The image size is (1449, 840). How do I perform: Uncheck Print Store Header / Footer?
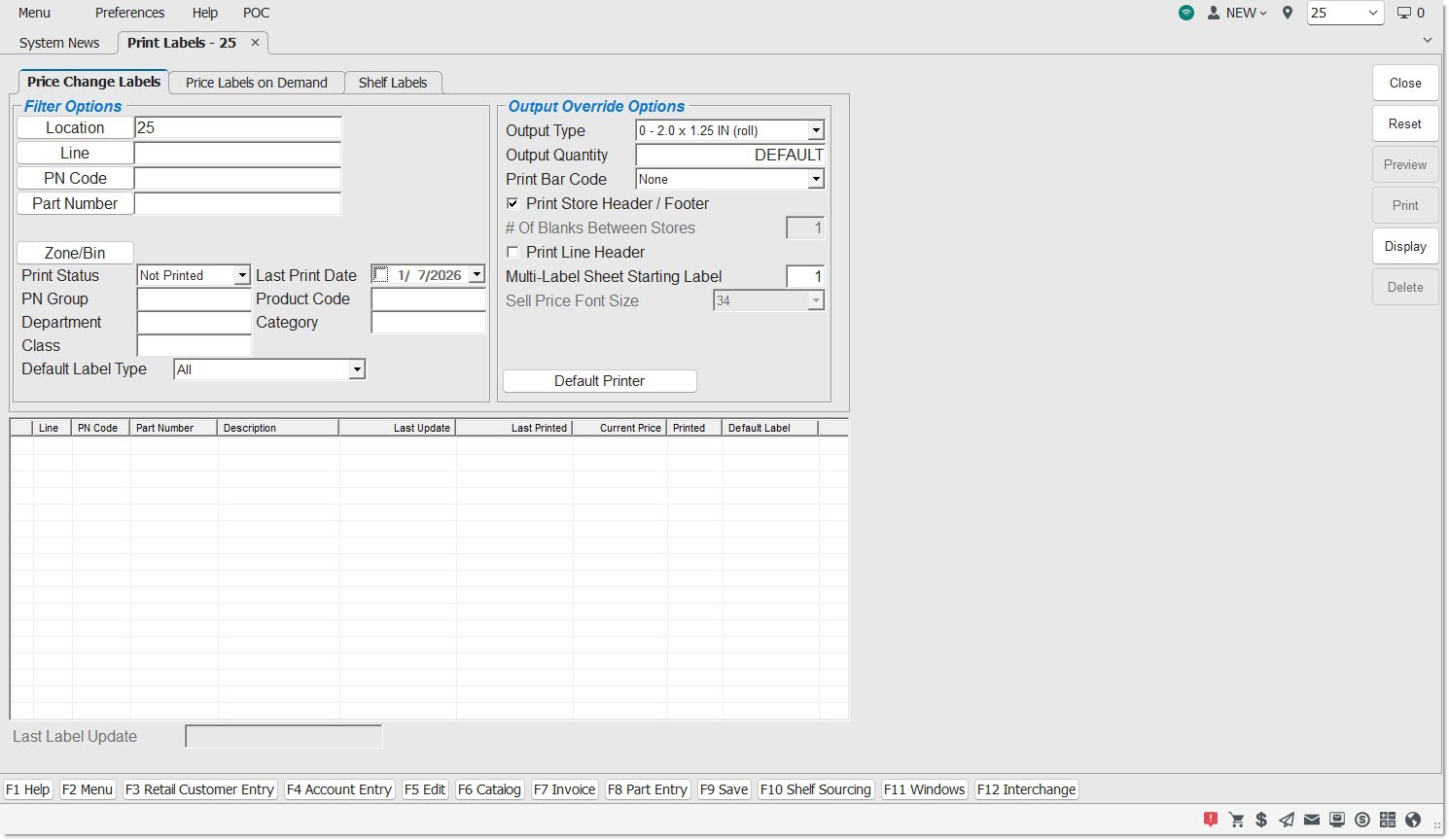click(512, 203)
